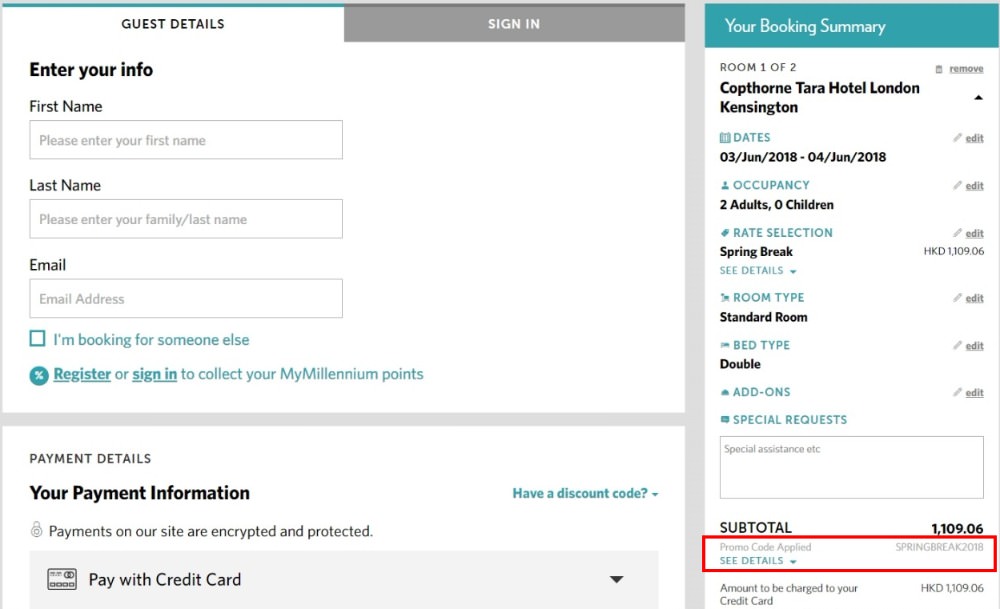Click the bed icon beside Room Type

pyautogui.click(x=725, y=298)
